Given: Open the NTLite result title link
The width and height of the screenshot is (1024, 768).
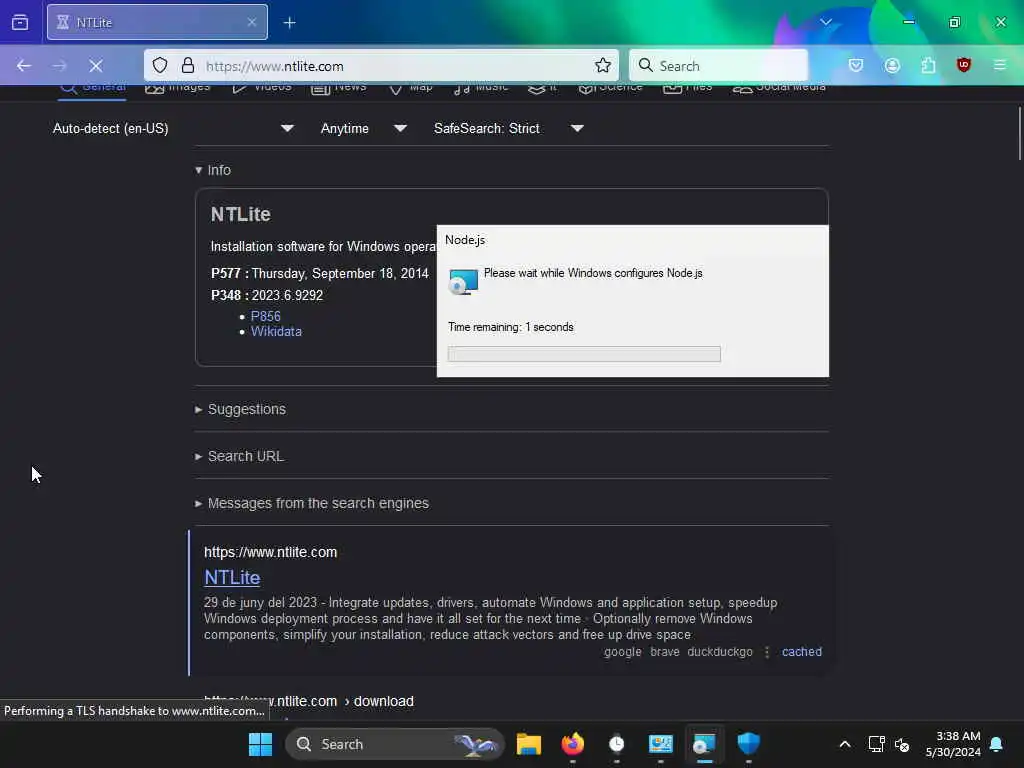Looking at the screenshot, I should tap(232, 578).
